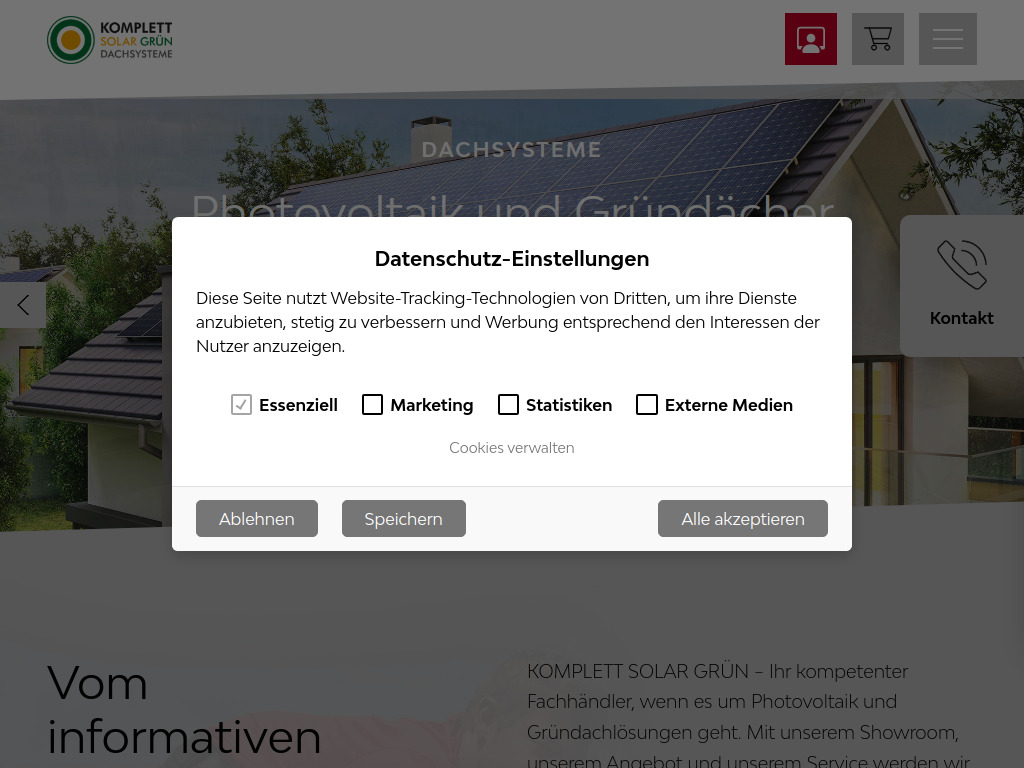This screenshot has width=1024, height=768.
Task: Click the Speichern button
Action: (x=403, y=518)
